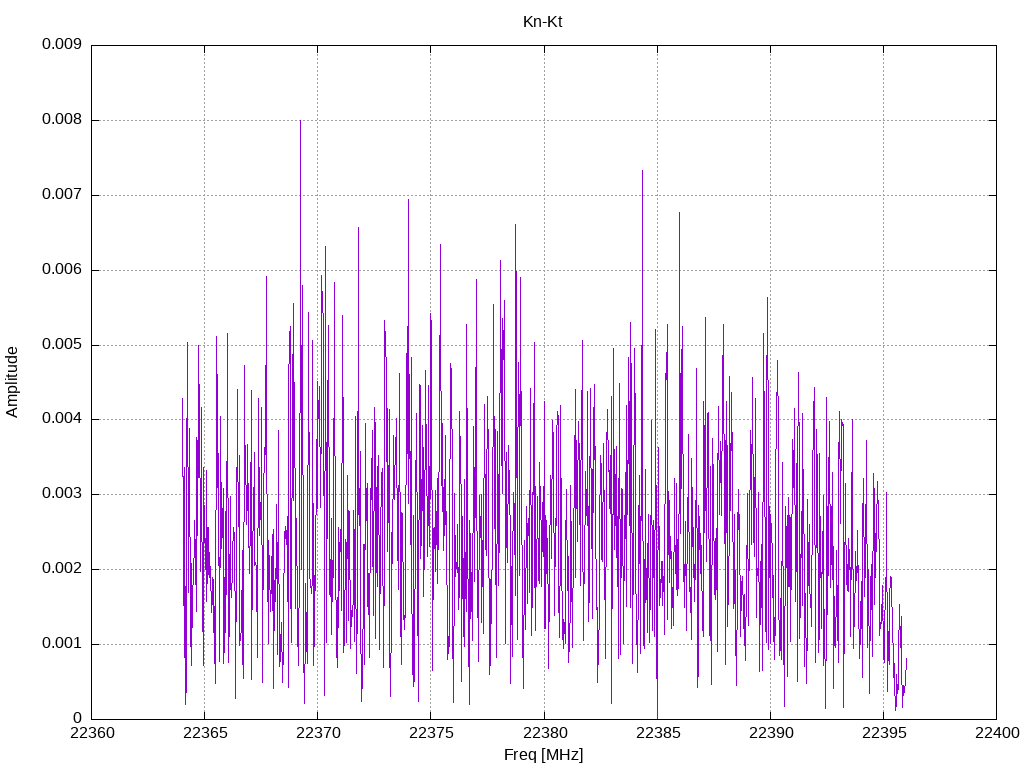Screen dimensions: 1024x768
Task: Click x-axis tick label 22370
Action: (x=318, y=733)
